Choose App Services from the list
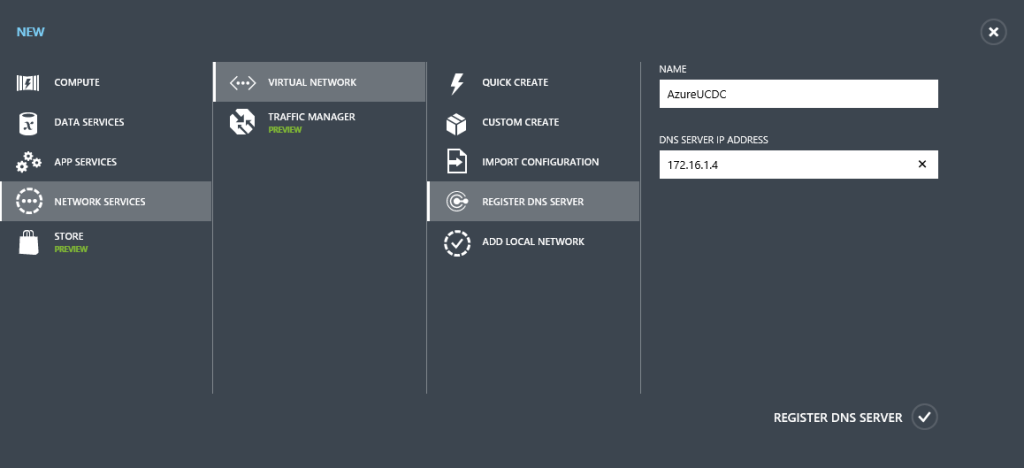1024x468 pixels. (106, 162)
